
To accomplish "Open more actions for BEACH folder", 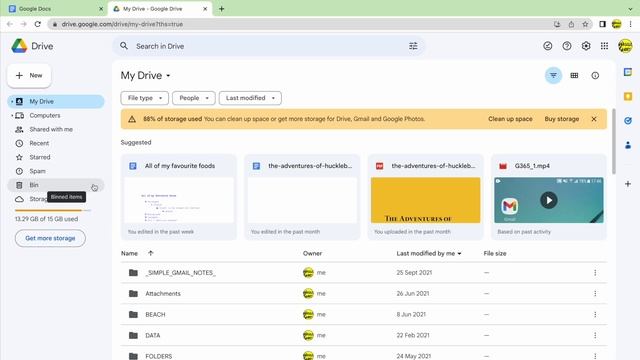I will tap(595, 314).
